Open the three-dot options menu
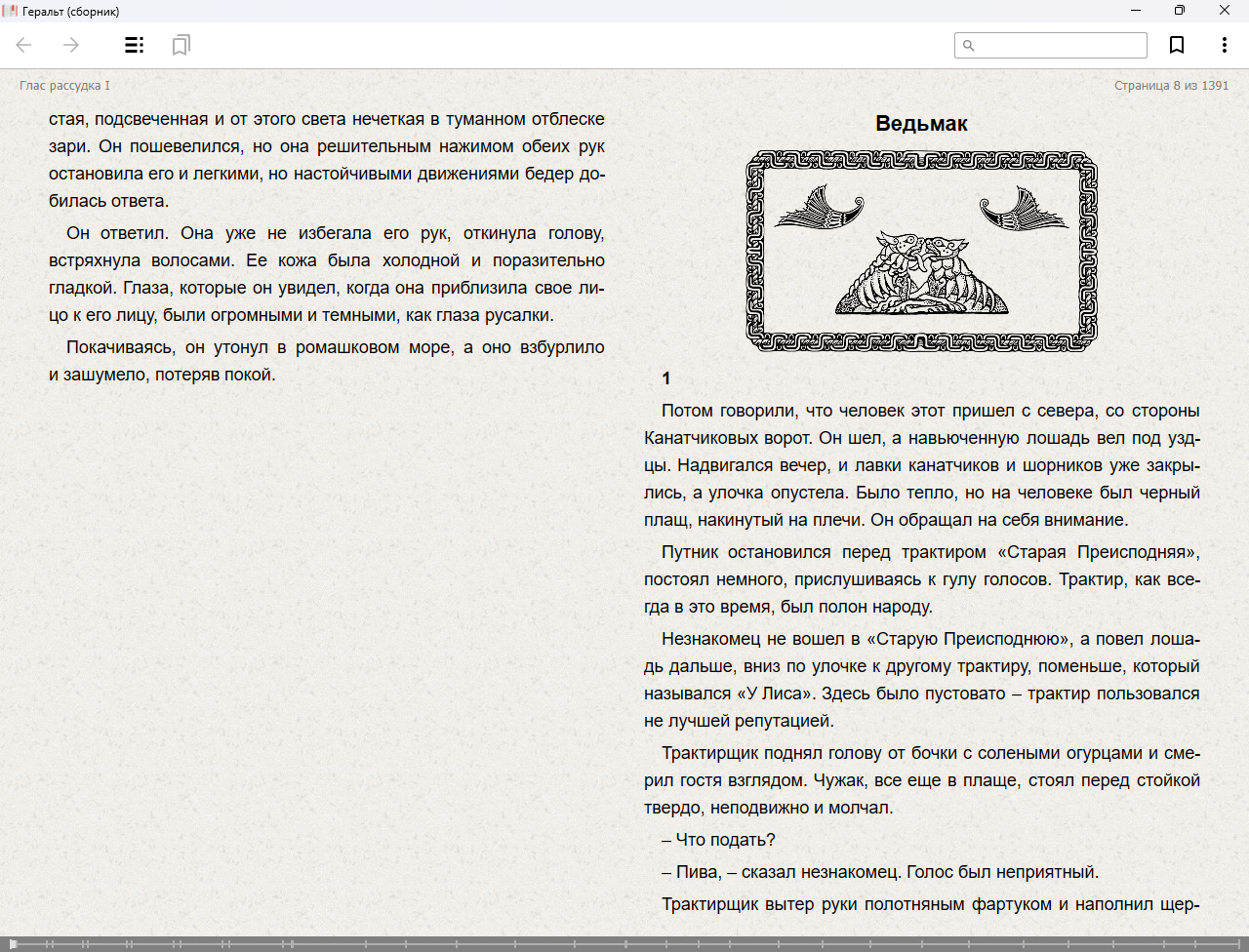Viewport: 1249px width, 952px height. pyautogui.click(x=1224, y=45)
